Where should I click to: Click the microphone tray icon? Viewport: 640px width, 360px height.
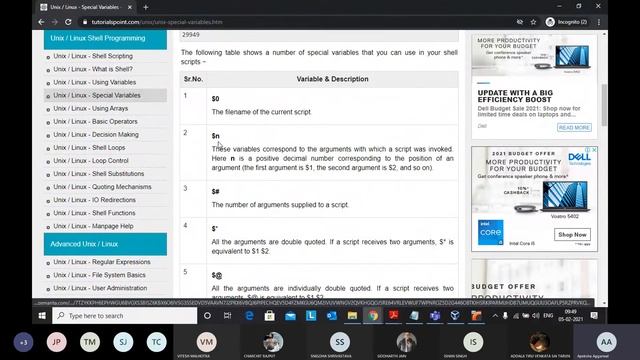(x=505, y=316)
